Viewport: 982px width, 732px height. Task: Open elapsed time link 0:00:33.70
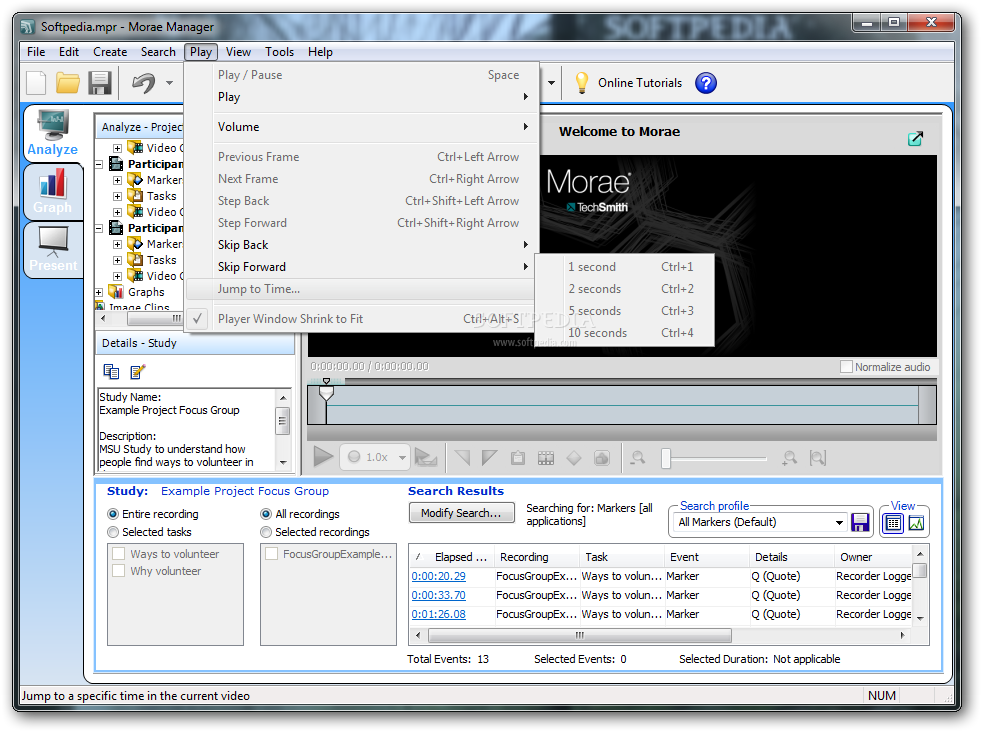(438, 595)
